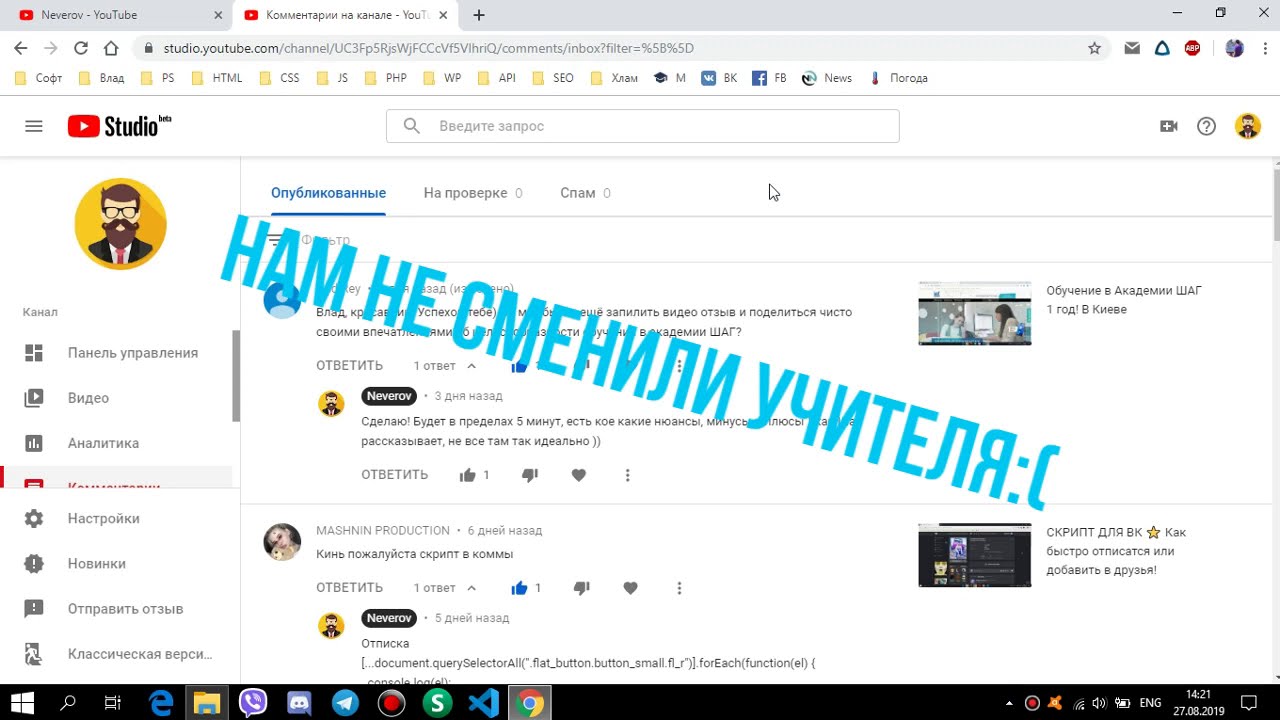Select the Спам tab
The width and height of the screenshot is (1280, 720).
pyautogui.click(x=585, y=193)
